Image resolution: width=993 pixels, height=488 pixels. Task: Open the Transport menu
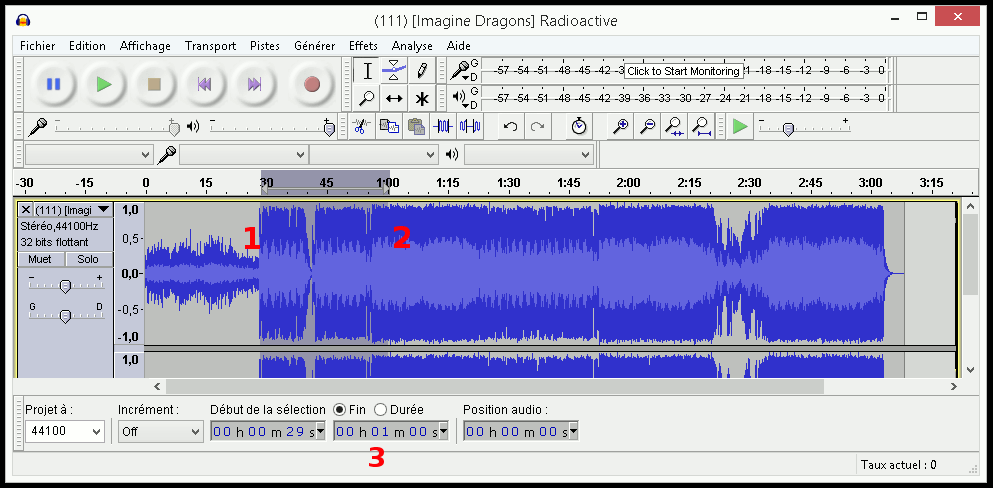[x=210, y=46]
